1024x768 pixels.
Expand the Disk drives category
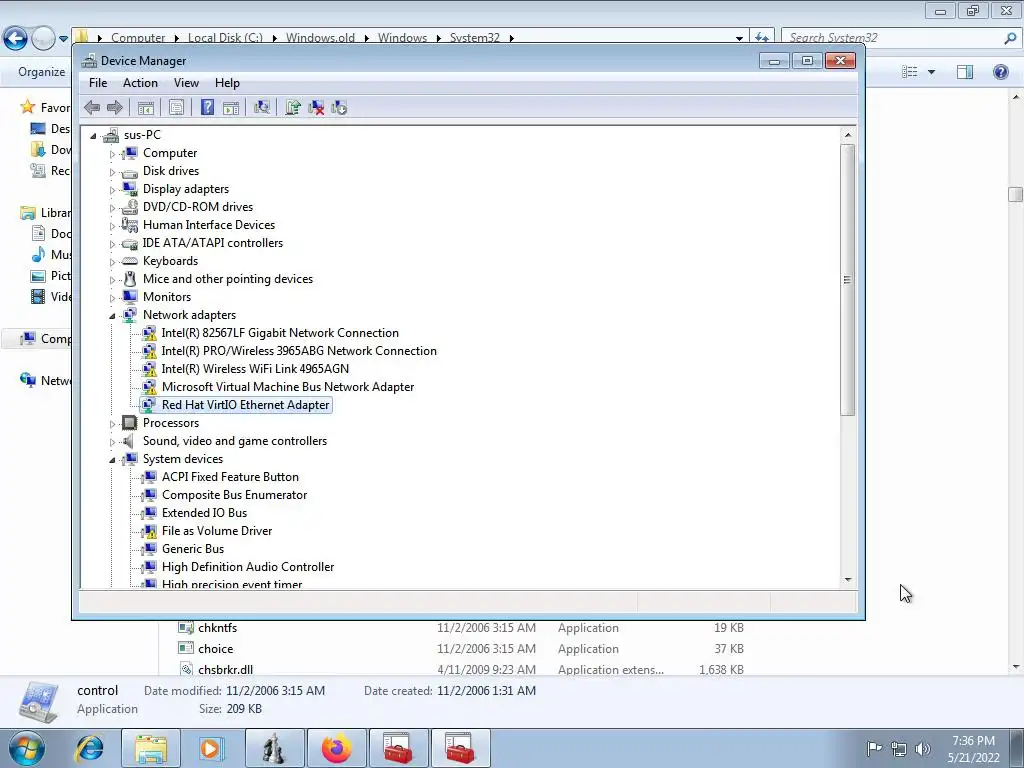click(x=112, y=172)
